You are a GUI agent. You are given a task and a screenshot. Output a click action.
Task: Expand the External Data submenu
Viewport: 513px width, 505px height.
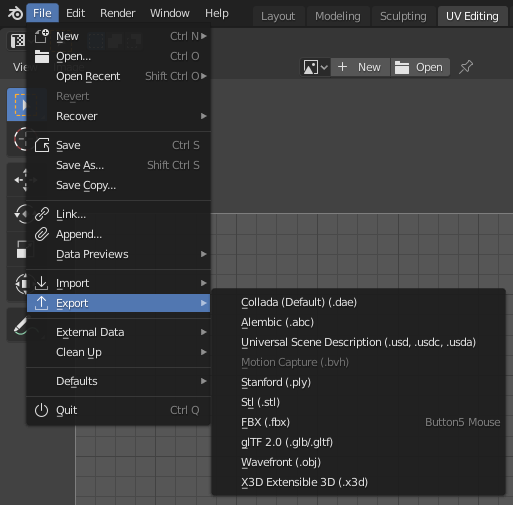[118, 332]
